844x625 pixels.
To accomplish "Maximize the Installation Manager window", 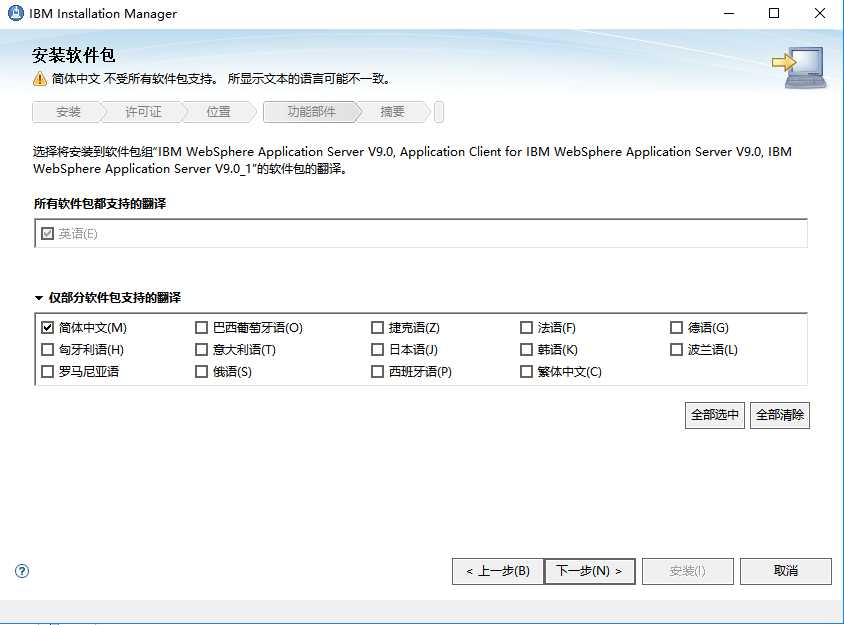I will (x=774, y=13).
